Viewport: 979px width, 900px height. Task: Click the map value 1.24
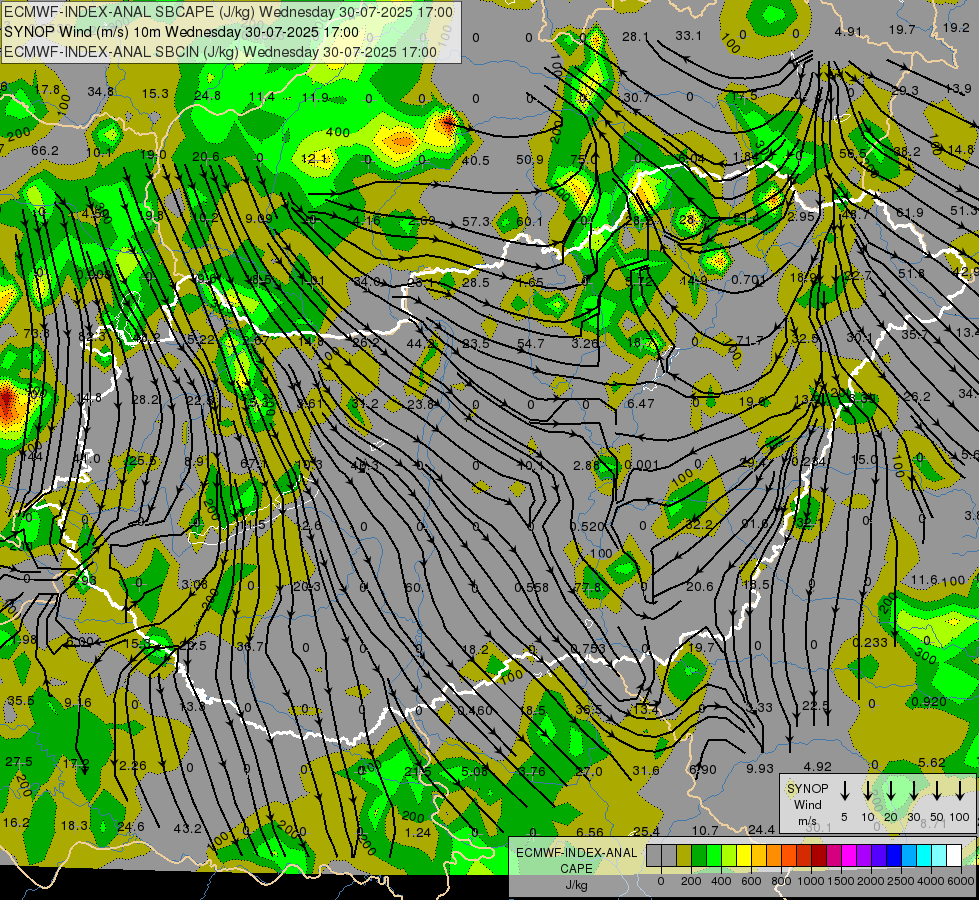click(418, 833)
